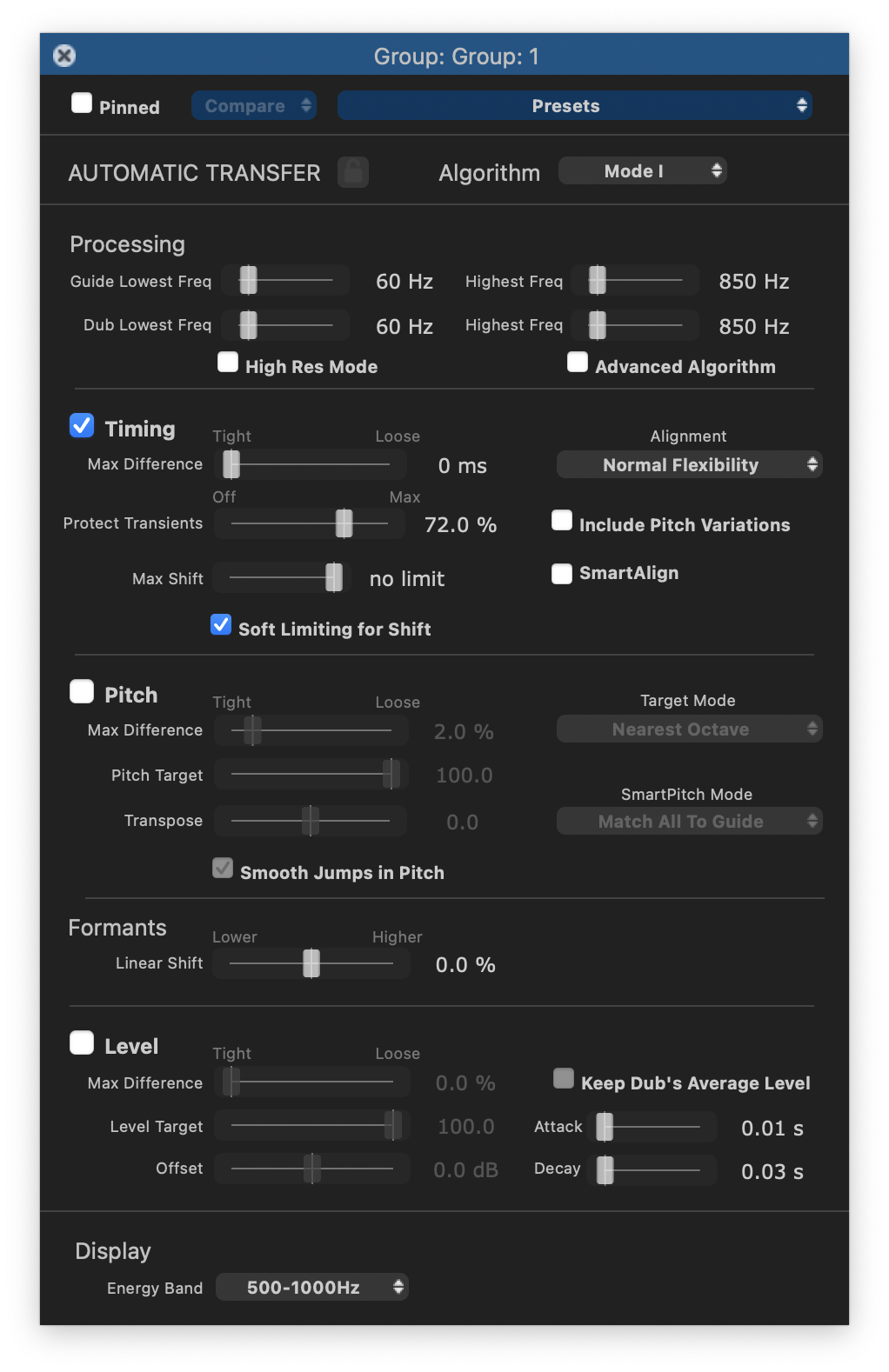Viewport: 889px width, 1372px height.
Task: Click the Formants Linear Shift slider handle
Action: point(311,963)
